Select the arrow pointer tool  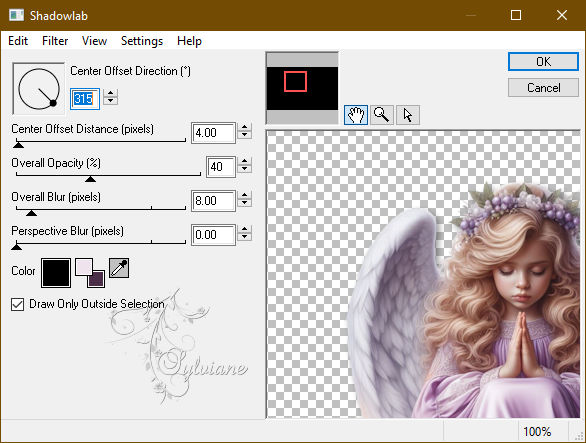click(x=408, y=114)
